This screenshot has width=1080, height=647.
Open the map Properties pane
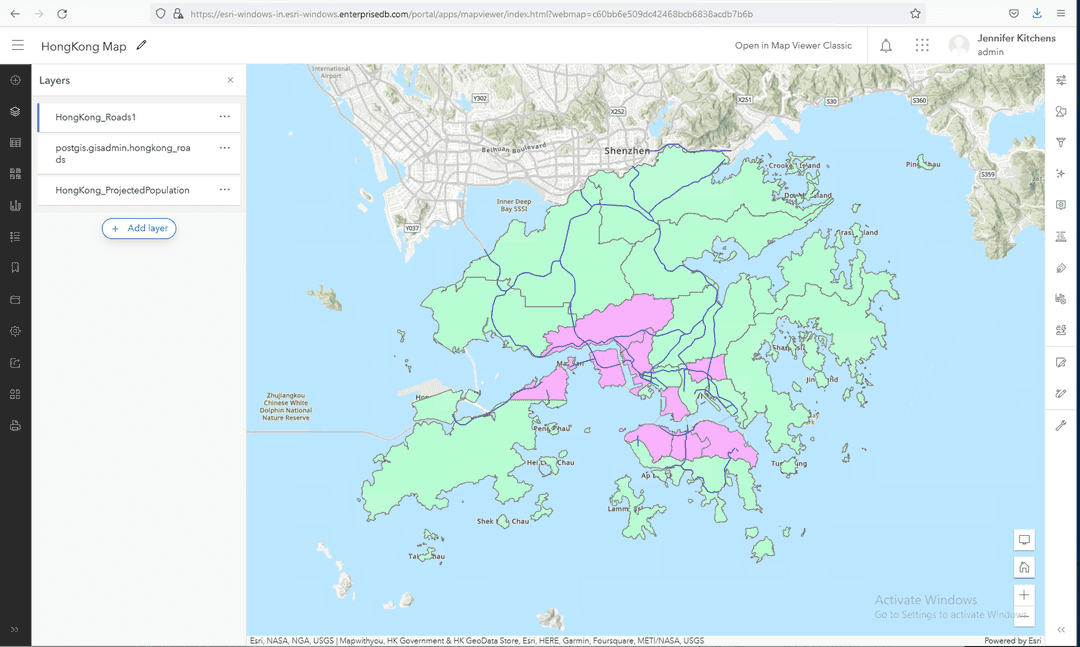[1060, 81]
